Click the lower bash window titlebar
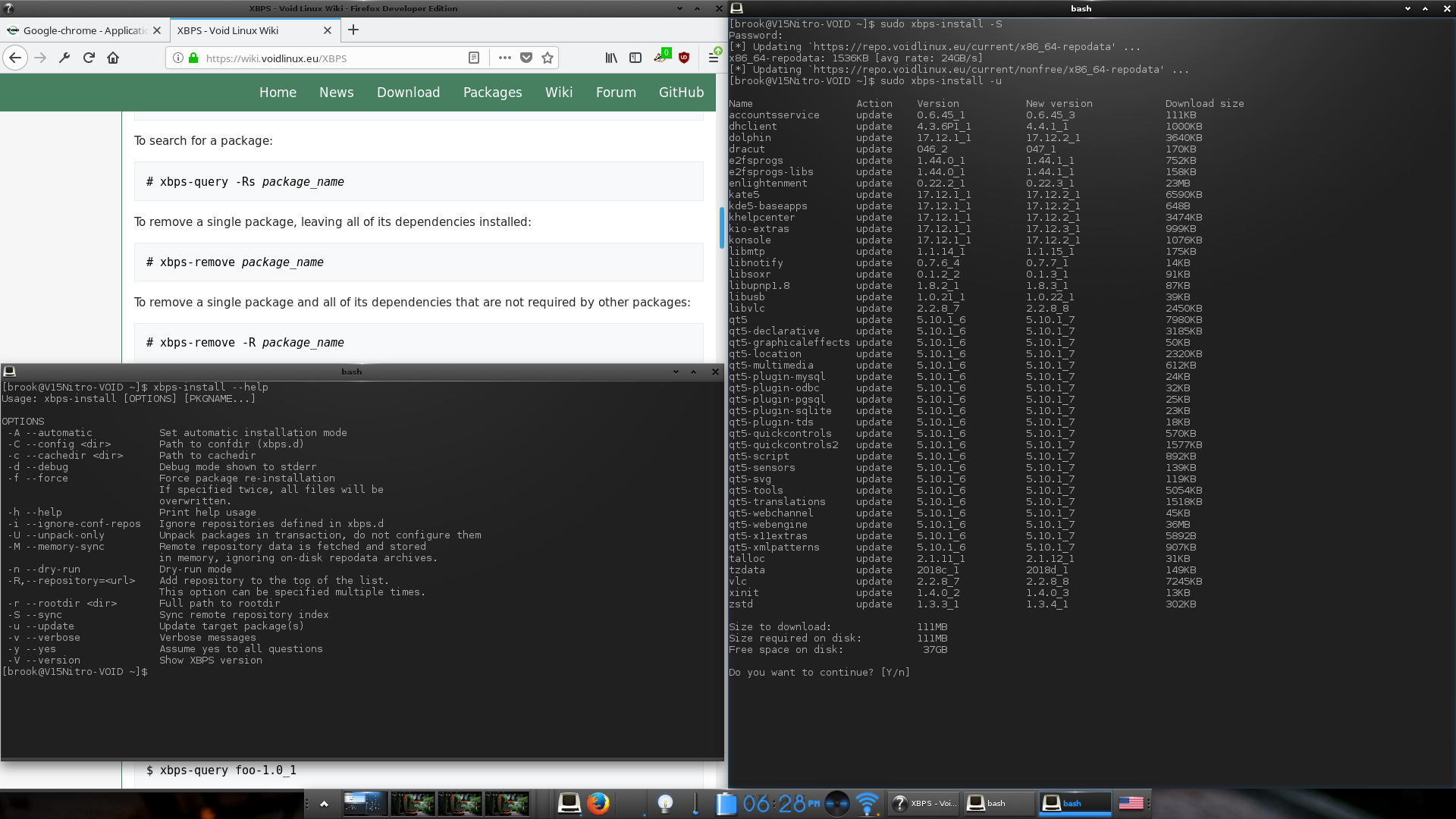The image size is (1456, 819). 351,372
